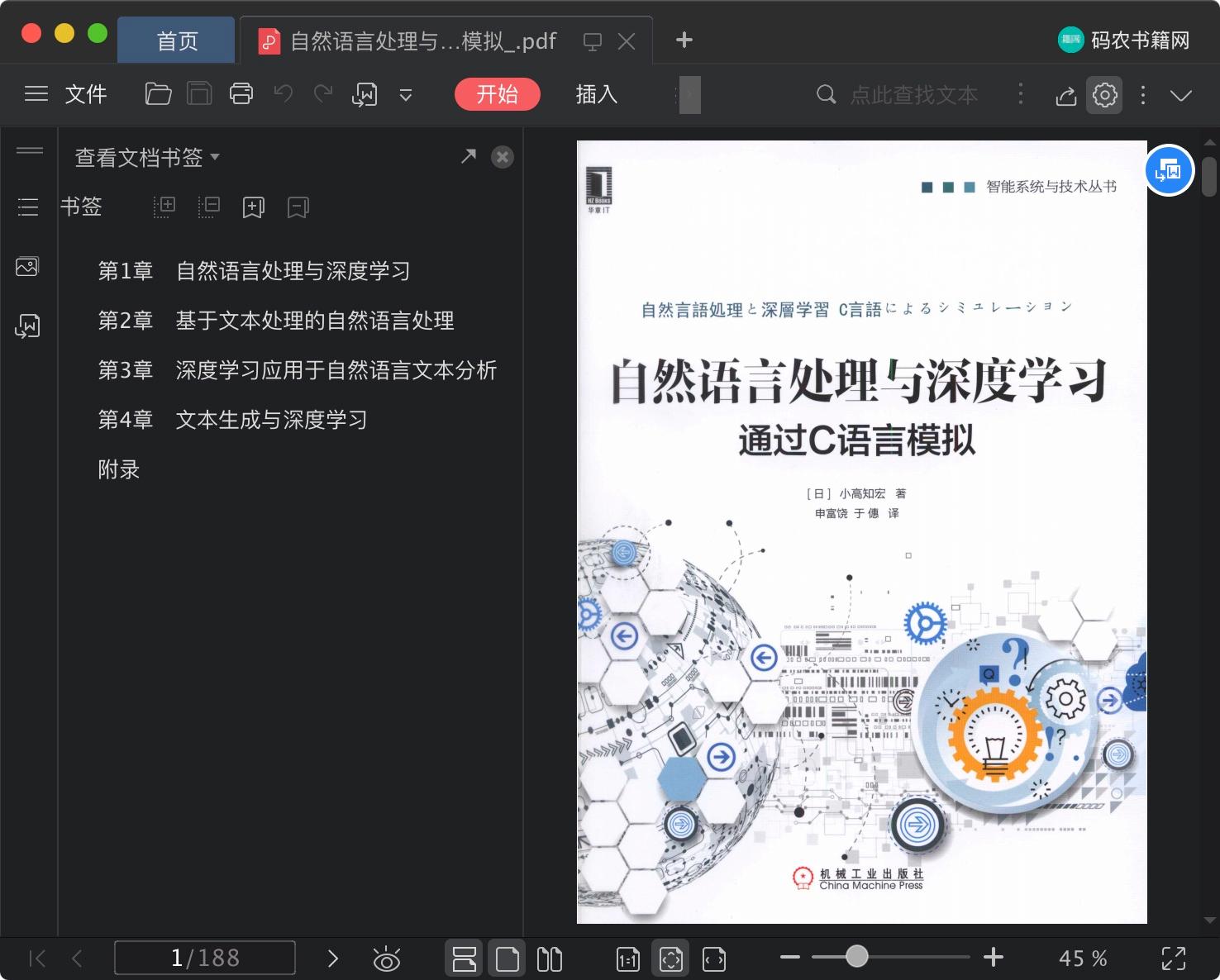
Task: Open the 首页 tab
Action: point(177,40)
